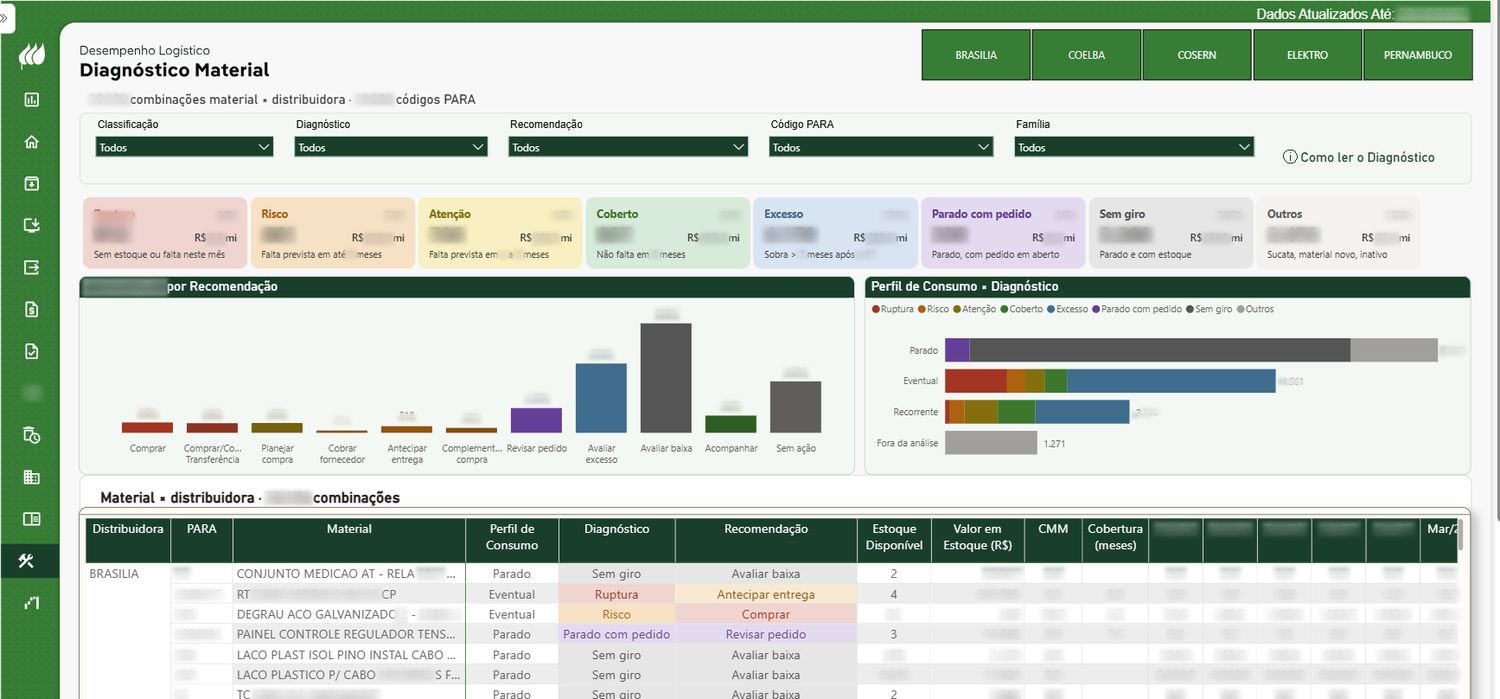Open the split-panel book sidebar icon
The image size is (1500, 699).
(31, 519)
